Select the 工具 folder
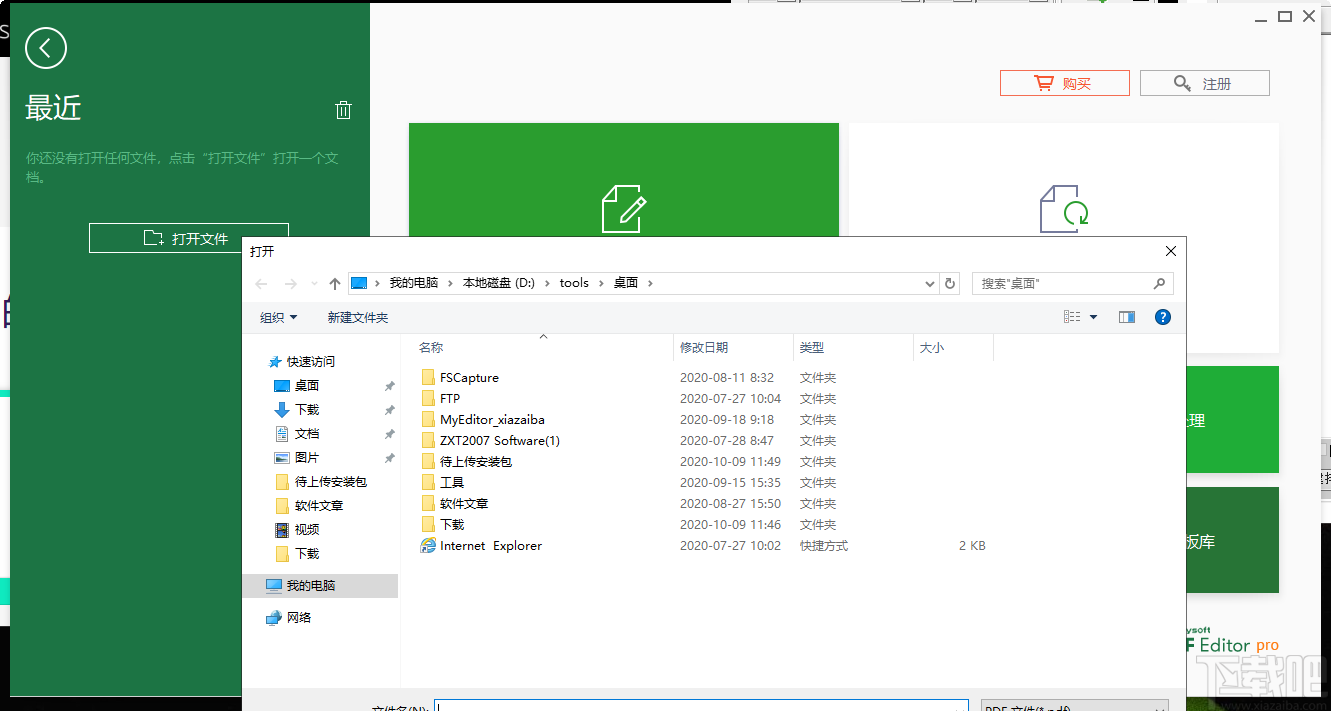The height and width of the screenshot is (711, 1331). [x=452, y=483]
